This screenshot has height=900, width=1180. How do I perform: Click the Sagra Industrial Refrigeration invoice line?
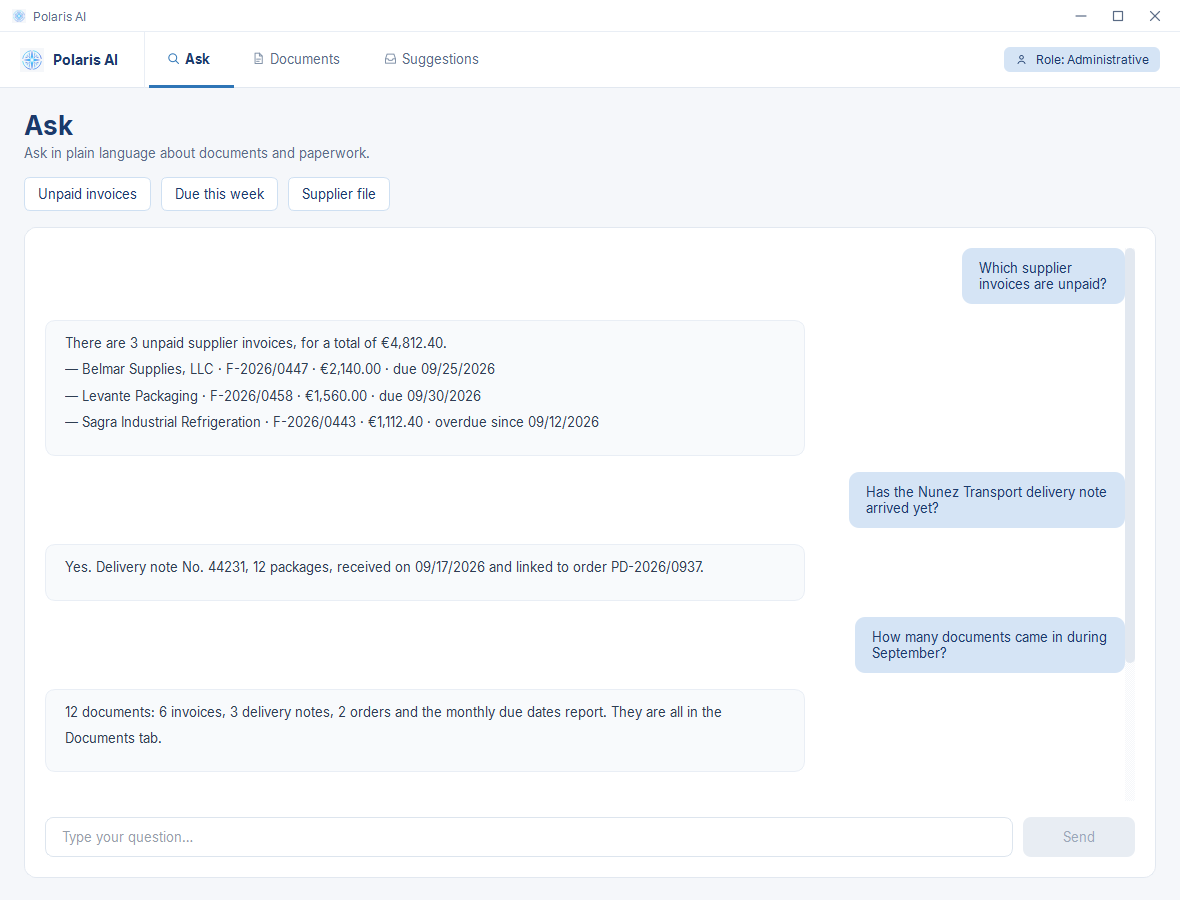pyautogui.click(x=332, y=422)
